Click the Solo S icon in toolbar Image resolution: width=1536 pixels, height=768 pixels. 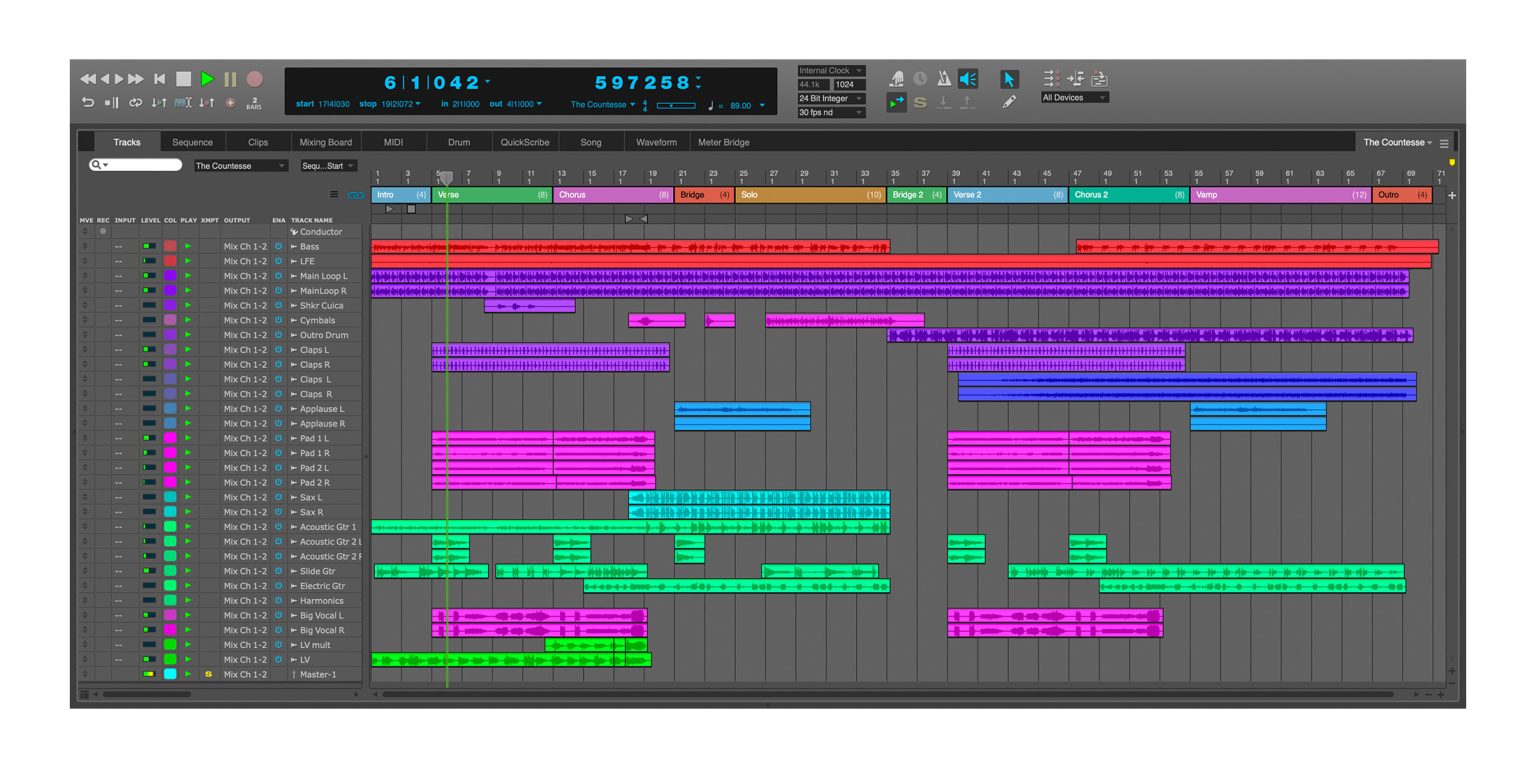click(920, 102)
